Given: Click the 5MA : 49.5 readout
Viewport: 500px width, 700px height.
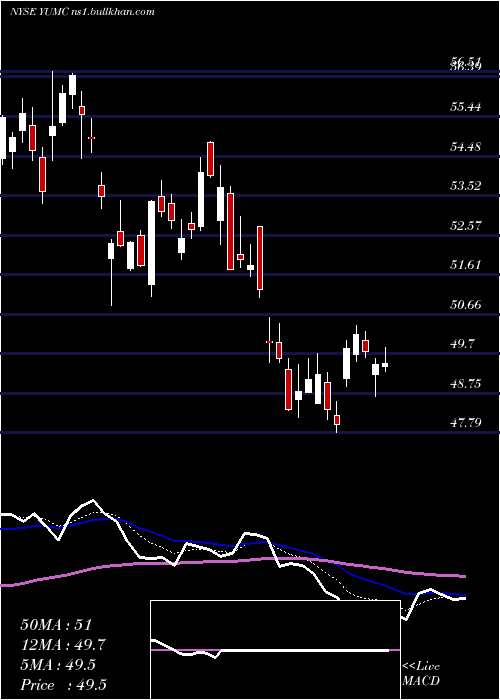Looking at the screenshot, I should pos(58,665).
